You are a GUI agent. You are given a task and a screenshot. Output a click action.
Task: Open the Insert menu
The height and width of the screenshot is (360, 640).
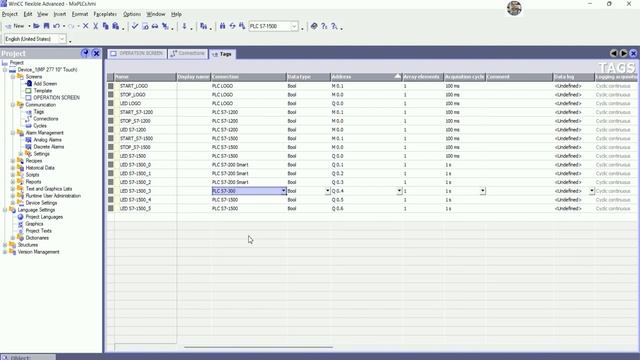[60, 14]
